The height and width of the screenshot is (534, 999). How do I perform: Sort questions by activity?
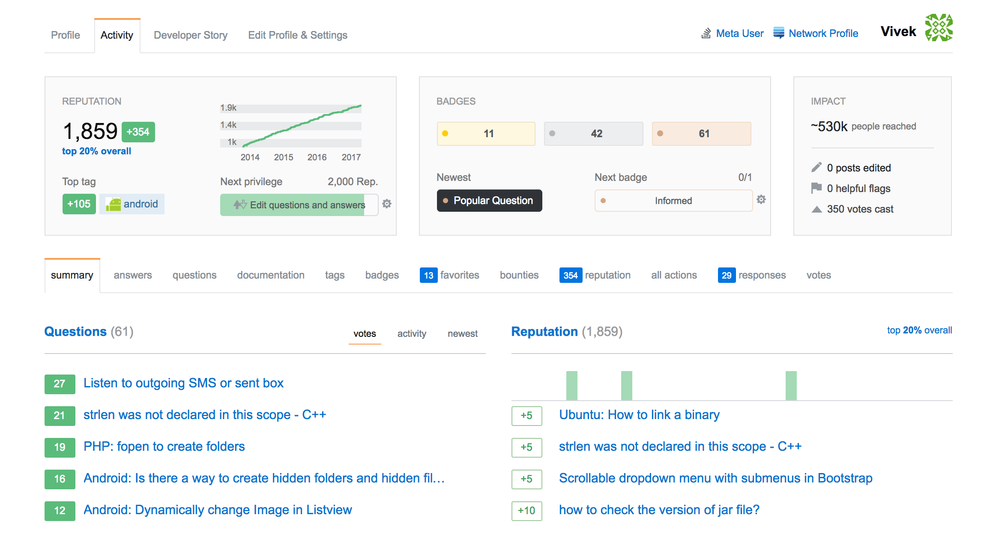click(412, 334)
